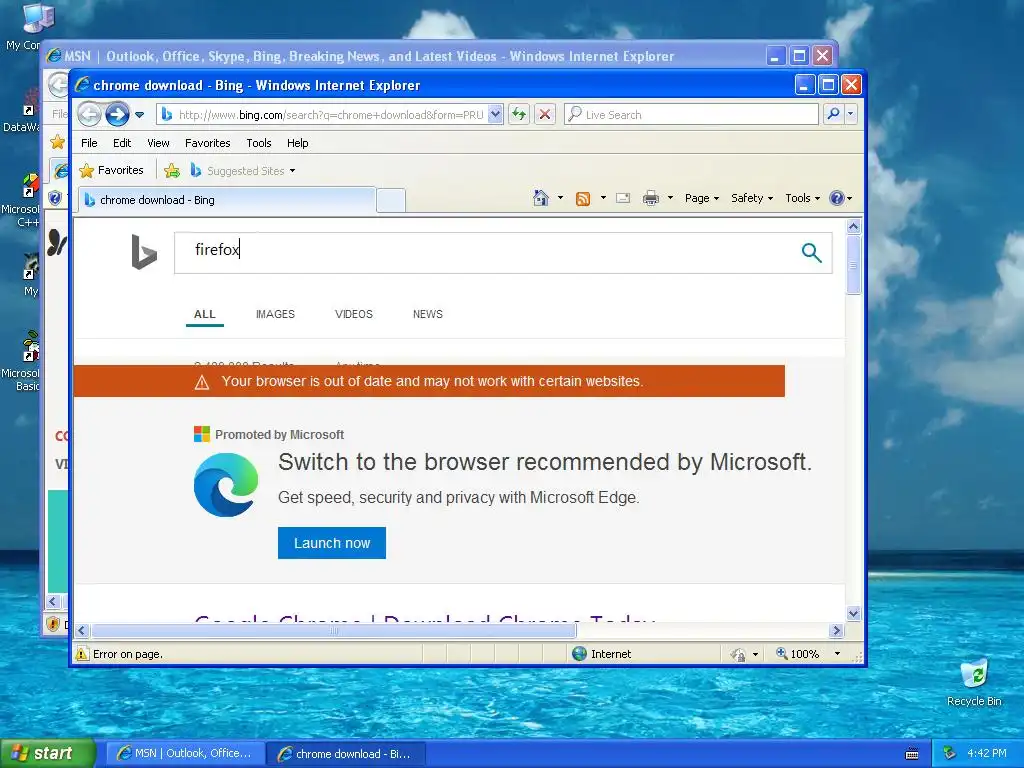Open the Recycle Bin desktop icon
The width and height of the screenshot is (1024, 768).
click(974, 682)
